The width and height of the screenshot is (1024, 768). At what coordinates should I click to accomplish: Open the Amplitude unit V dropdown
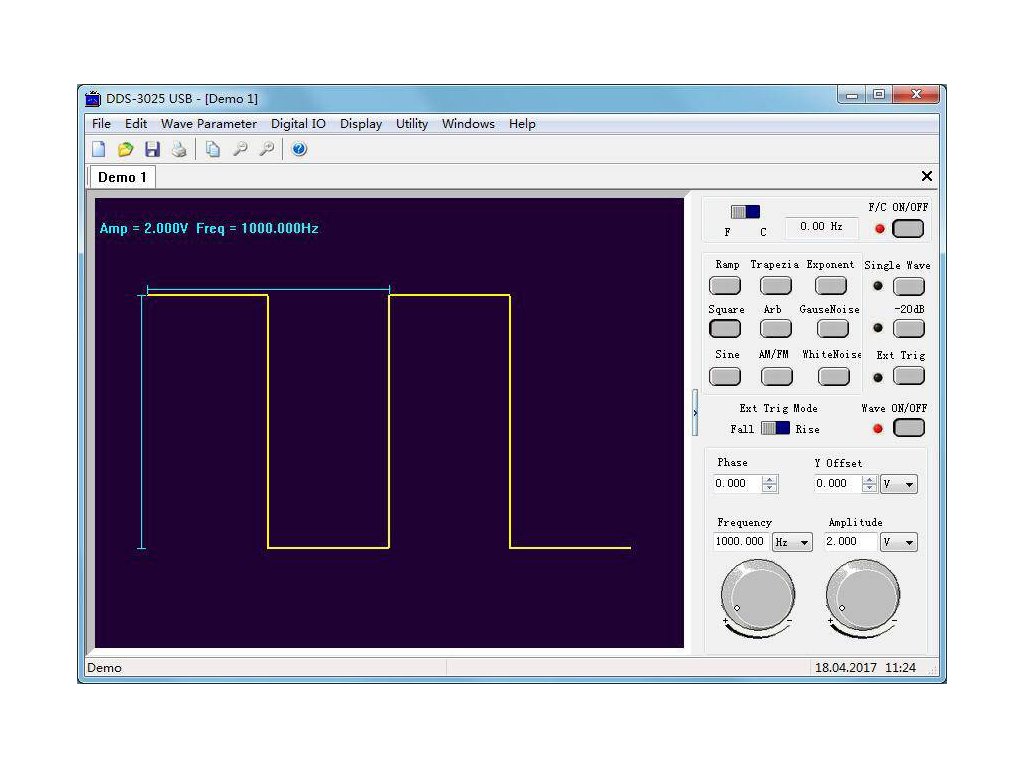898,542
